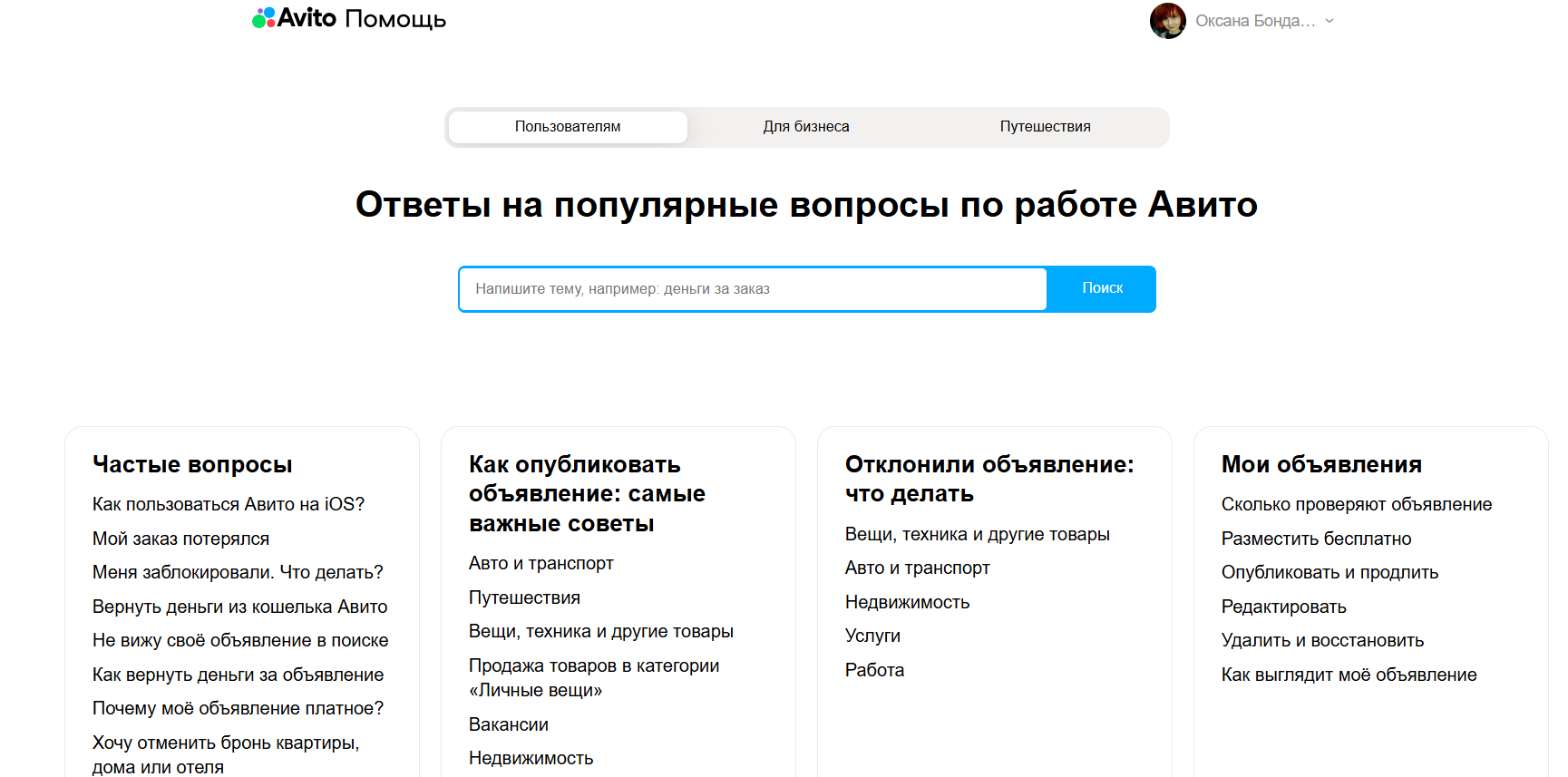Click the Оксана Бонда… account name

(1255, 21)
